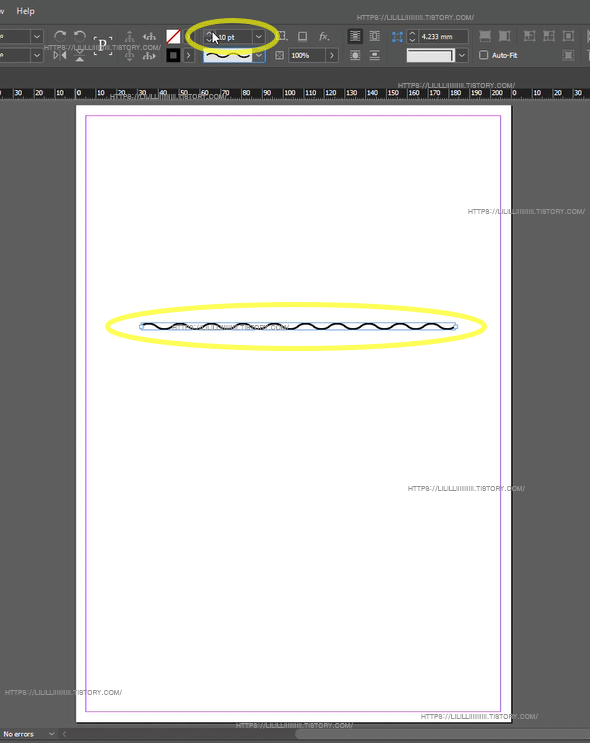Expand the stroke color arrow

[189, 55]
